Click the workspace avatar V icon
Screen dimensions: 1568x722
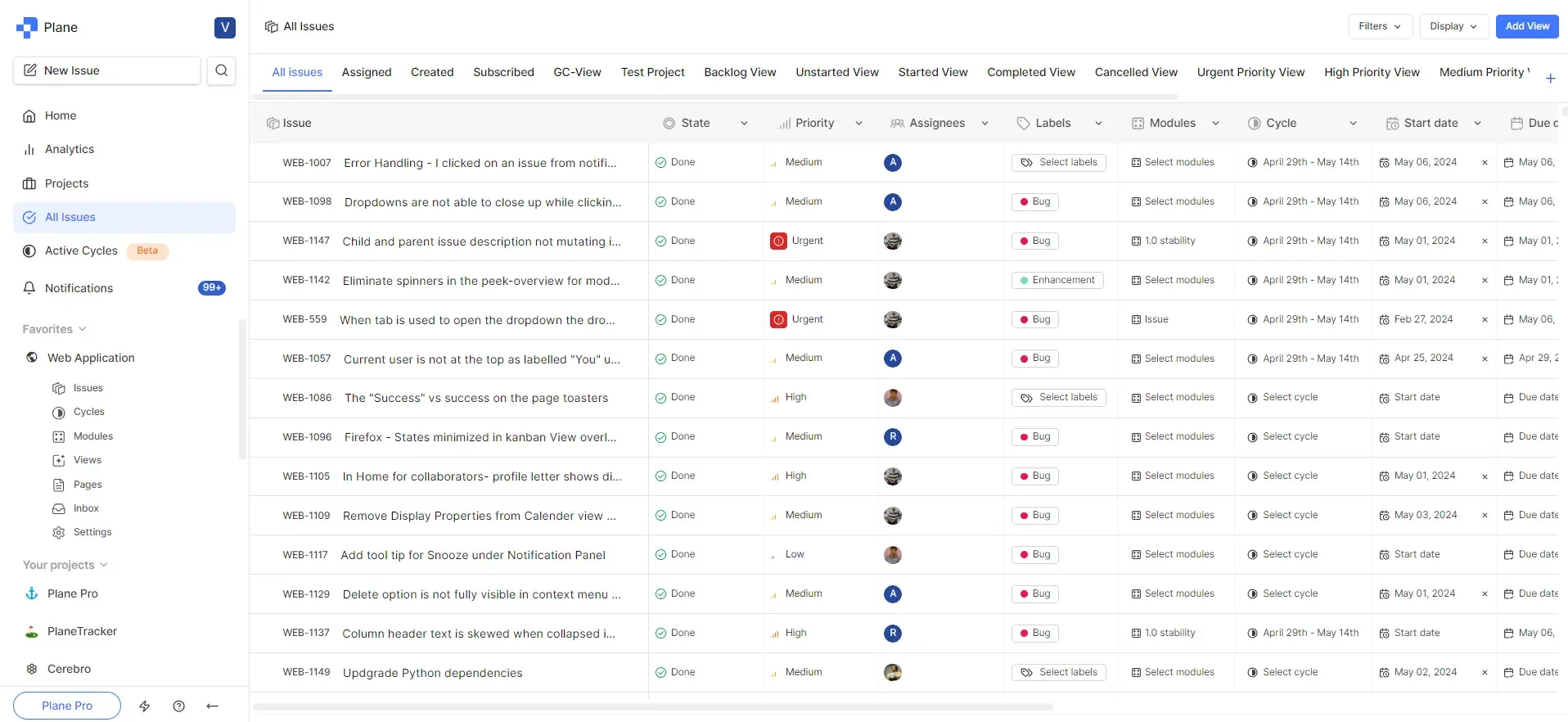pyautogui.click(x=224, y=27)
